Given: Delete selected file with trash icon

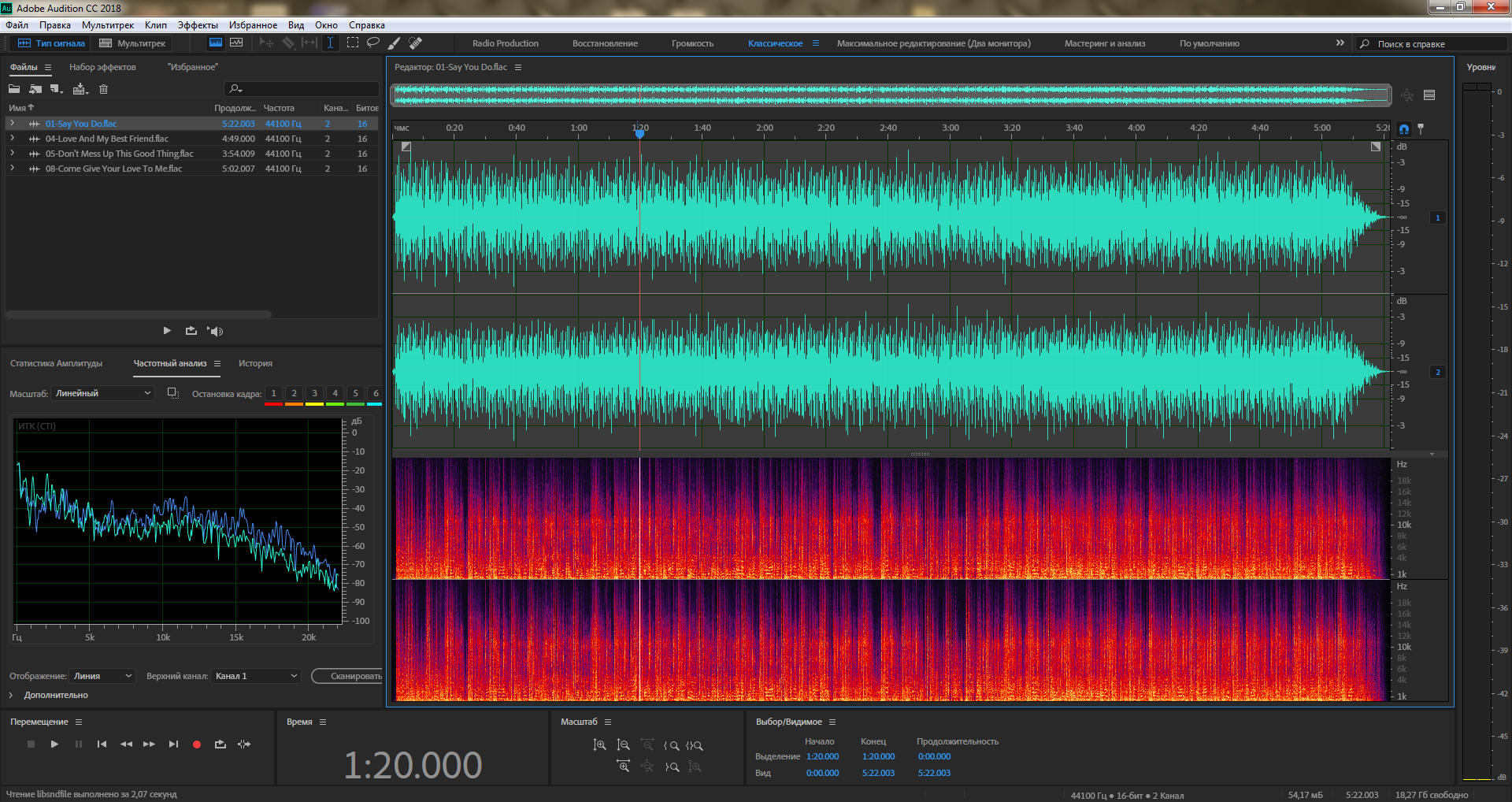Looking at the screenshot, I should click(x=103, y=89).
